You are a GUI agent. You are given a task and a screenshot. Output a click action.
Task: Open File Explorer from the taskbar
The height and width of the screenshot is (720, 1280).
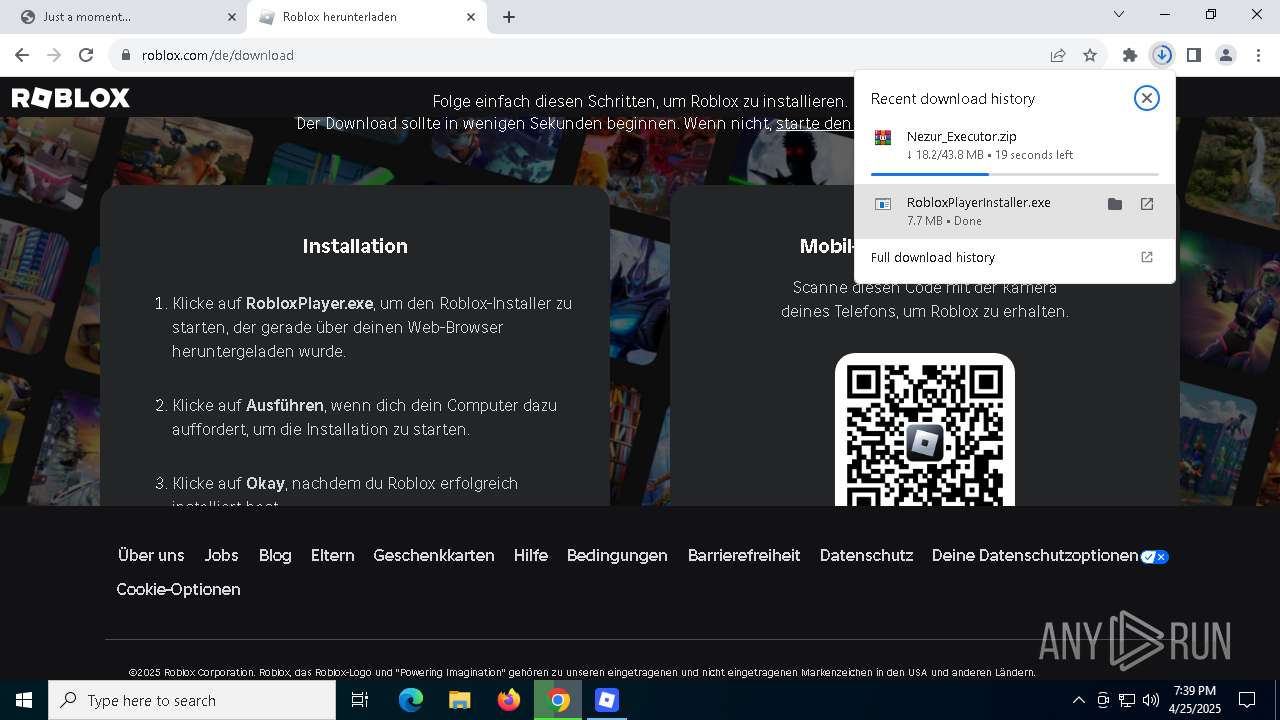[x=459, y=700]
